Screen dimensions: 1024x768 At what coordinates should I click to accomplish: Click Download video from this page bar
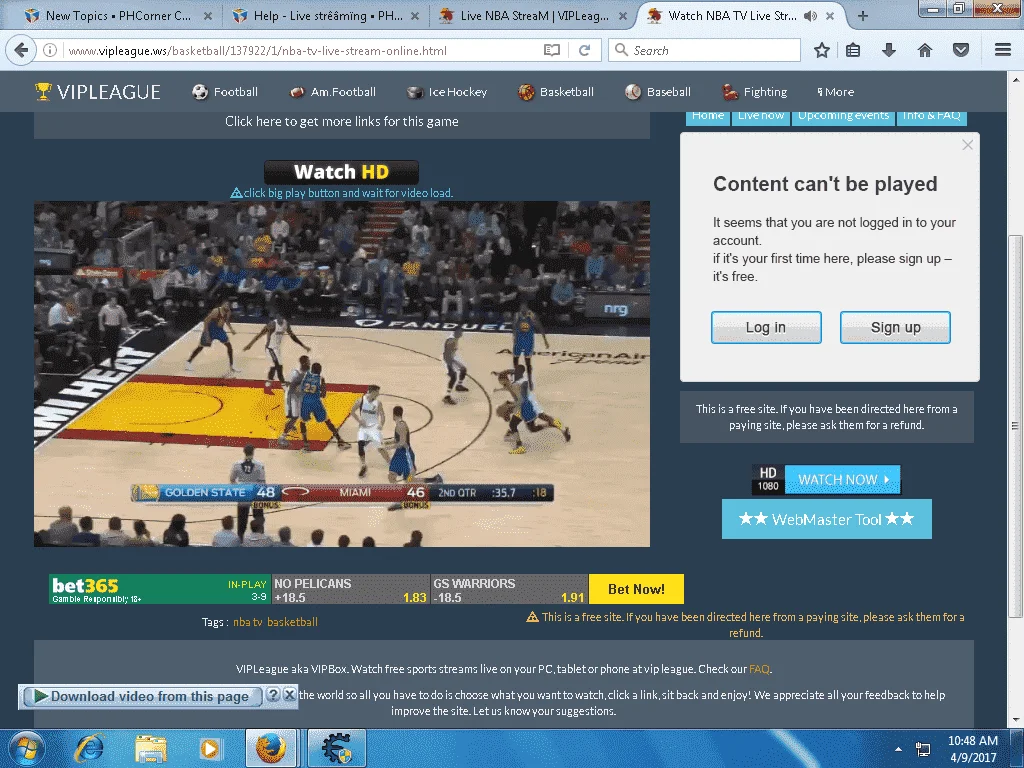click(x=142, y=696)
